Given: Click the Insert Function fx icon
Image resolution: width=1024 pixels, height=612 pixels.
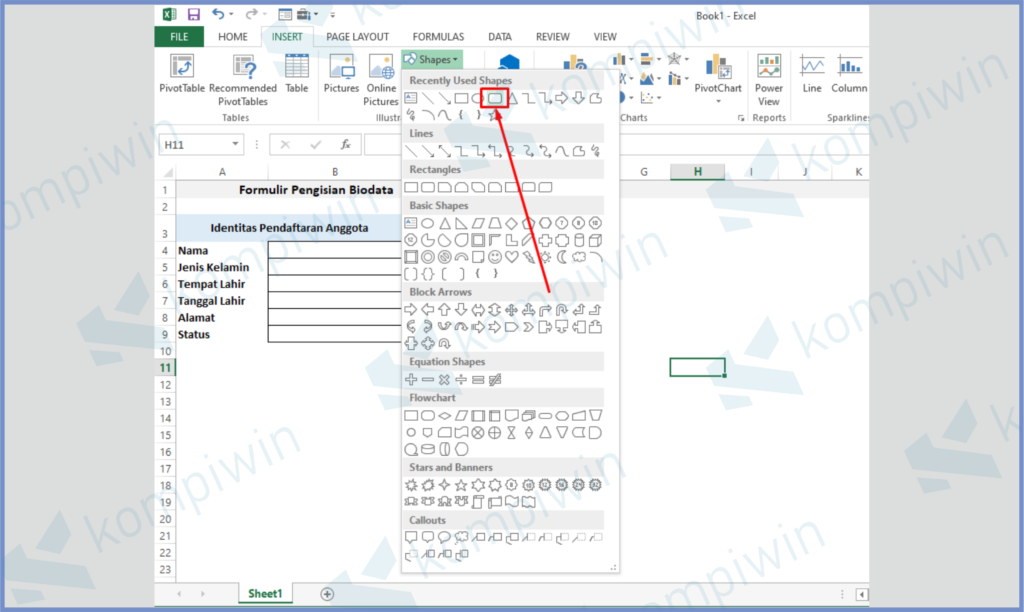Looking at the screenshot, I should [344, 144].
